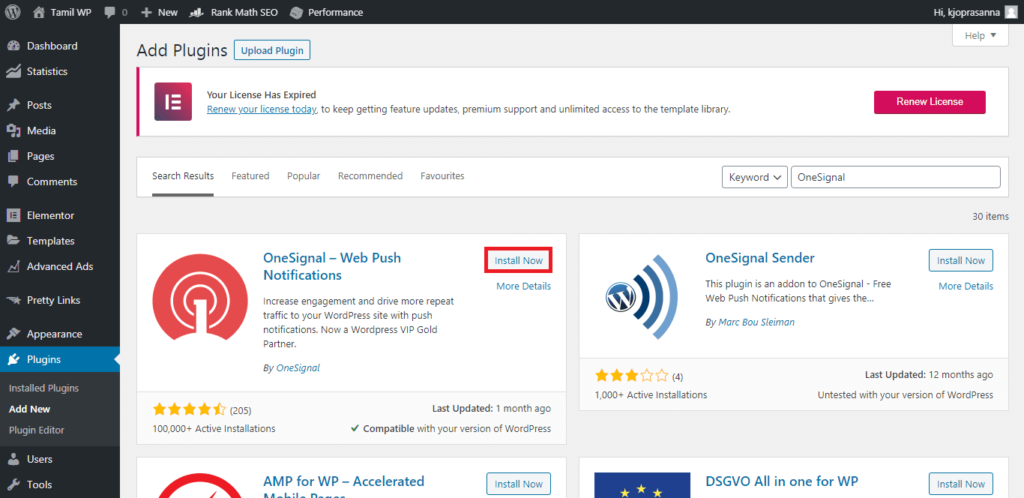Click '100,000+ Active Installations' text
The width and height of the screenshot is (1024, 498).
(x=214, y=429)
